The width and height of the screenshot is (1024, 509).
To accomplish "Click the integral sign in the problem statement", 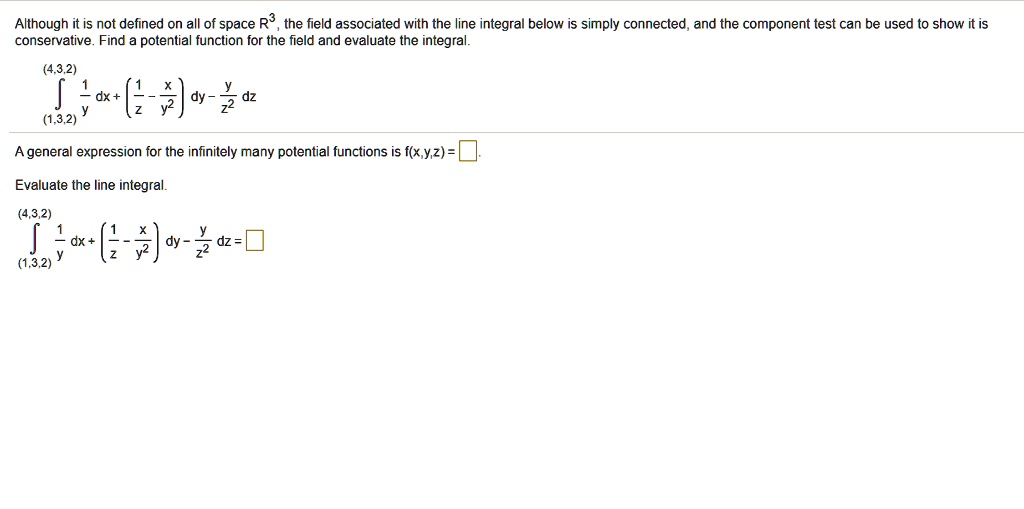I will [x=60, y=95].
